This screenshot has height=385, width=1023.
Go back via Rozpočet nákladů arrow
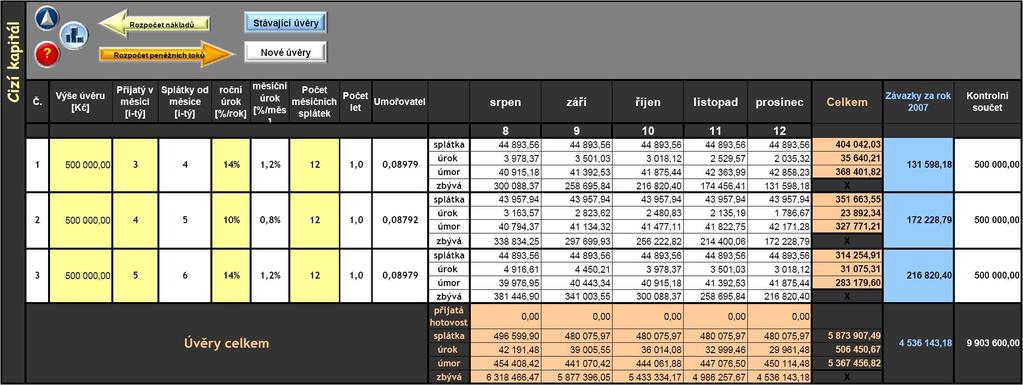coord(154,25)
